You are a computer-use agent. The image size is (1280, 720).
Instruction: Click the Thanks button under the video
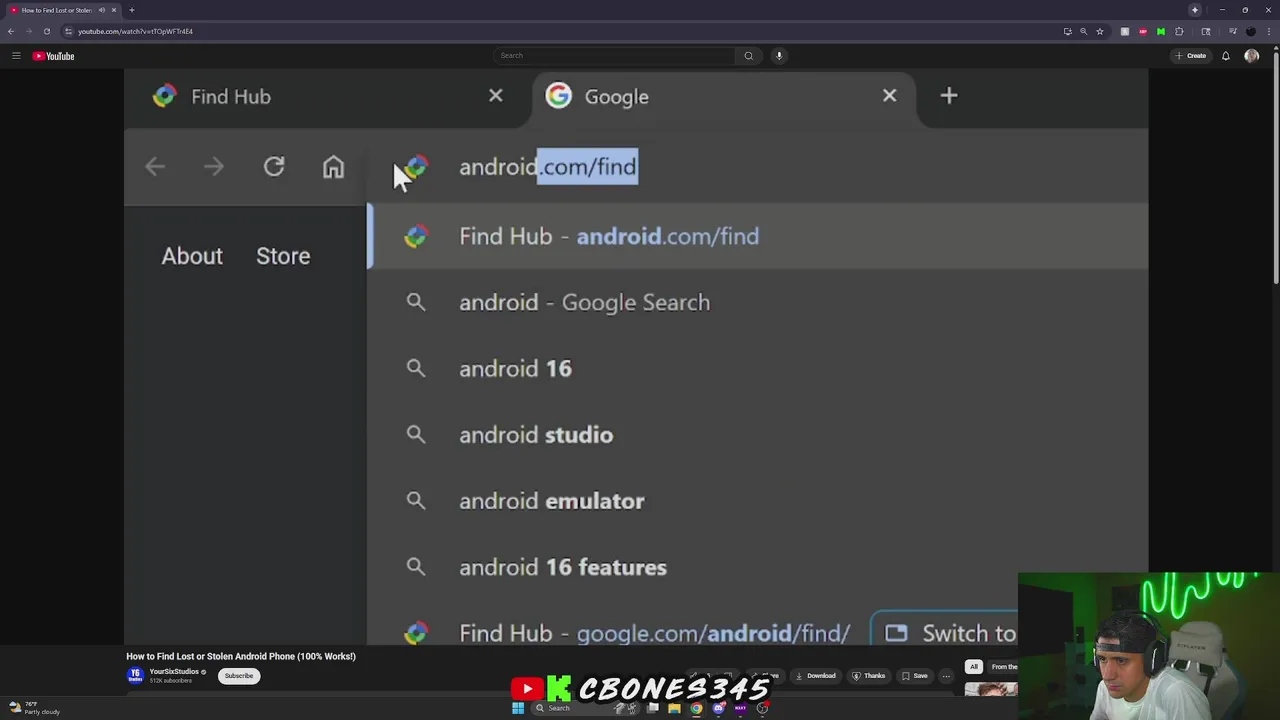pos(869,676)
